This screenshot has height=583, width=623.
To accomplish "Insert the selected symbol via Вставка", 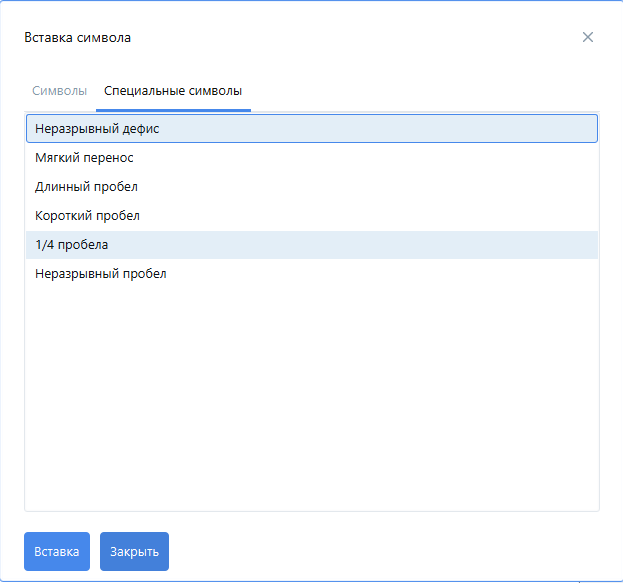I will (57, 551).
